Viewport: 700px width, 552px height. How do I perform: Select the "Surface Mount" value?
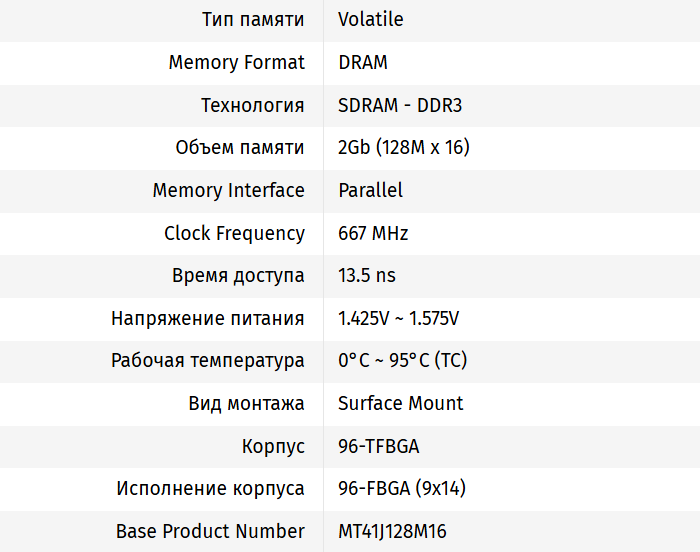click(401, 404)
